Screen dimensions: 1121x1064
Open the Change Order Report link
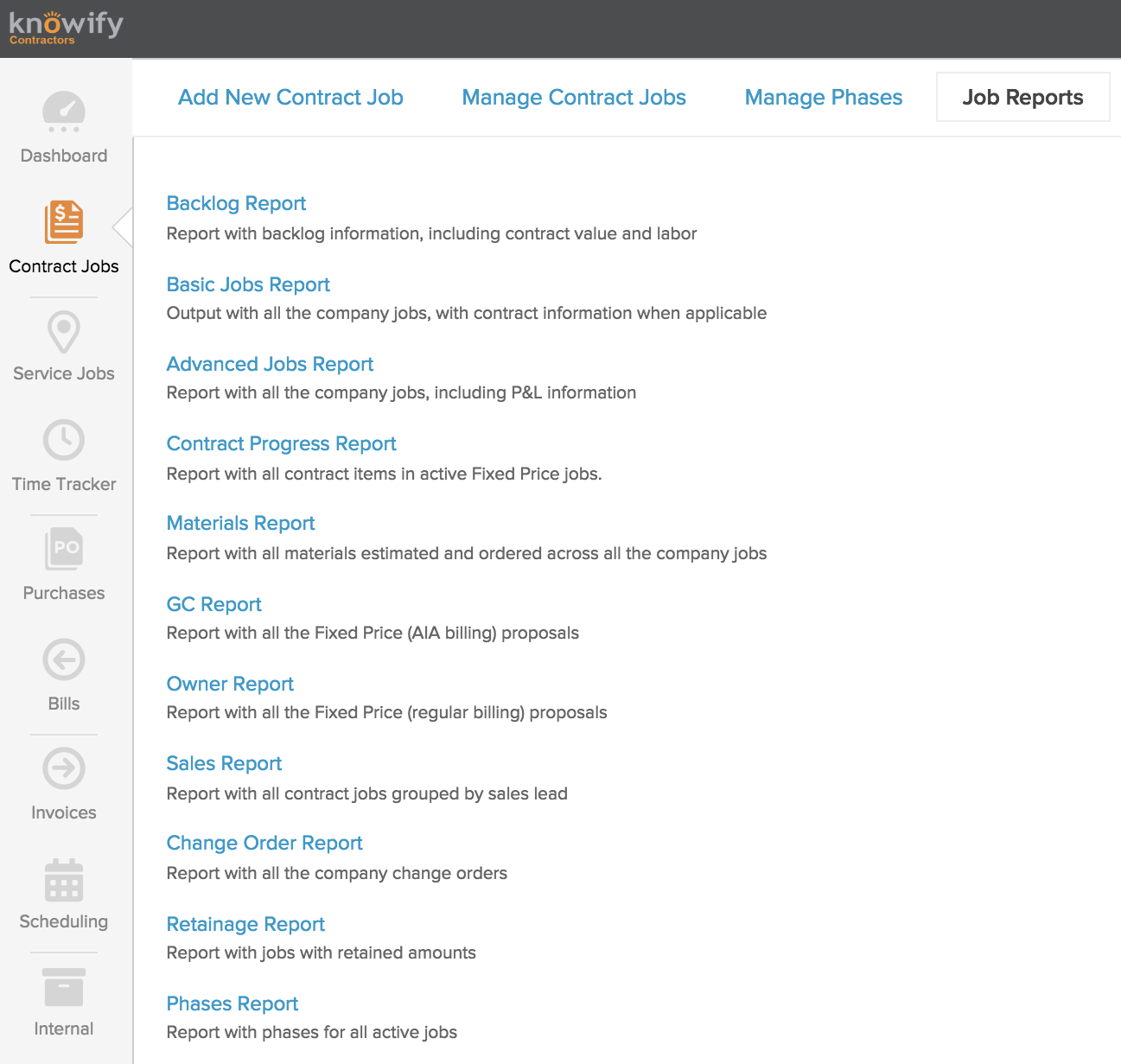(x=264, y=843)
